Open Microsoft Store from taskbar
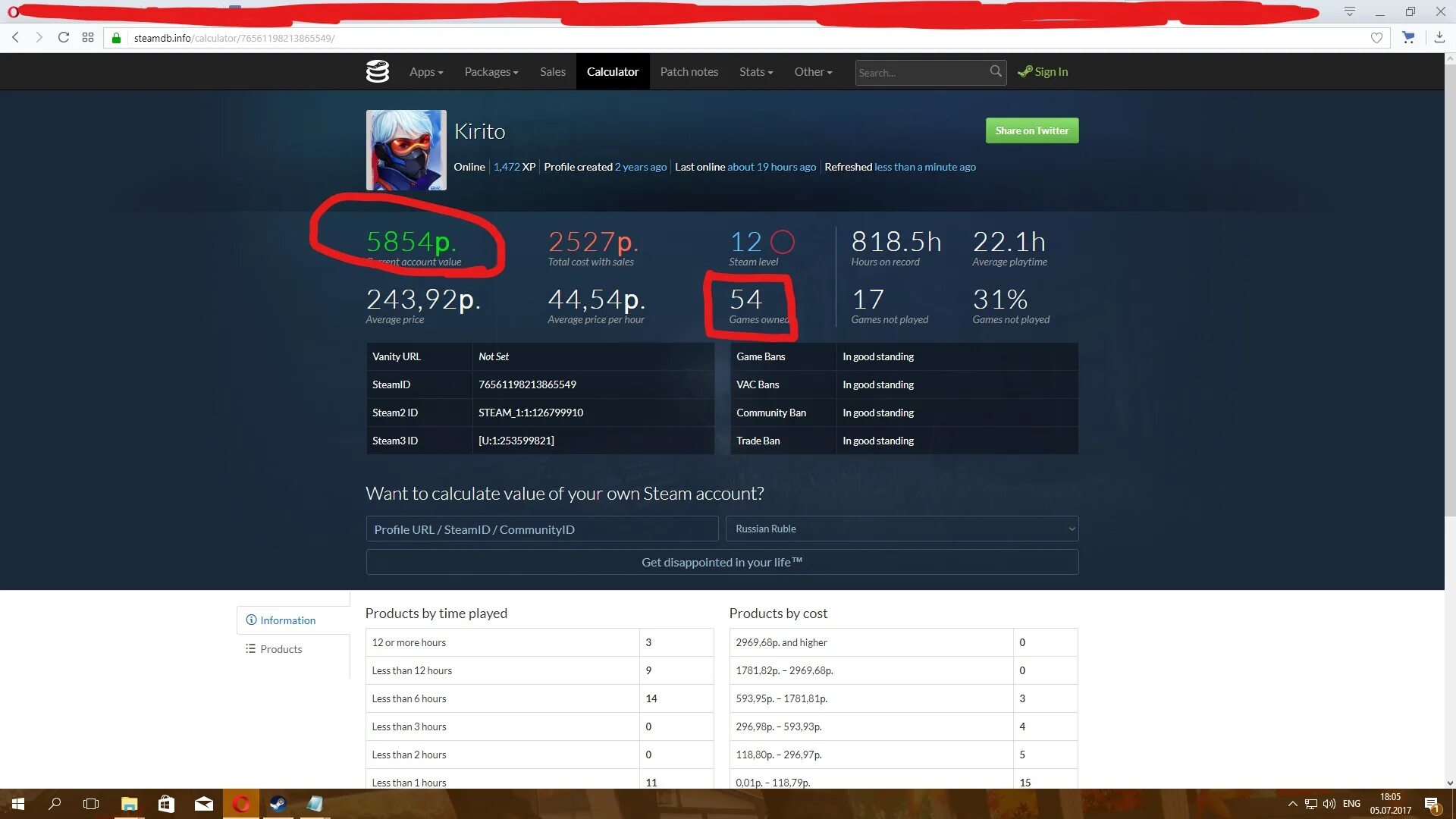 pyautogui.click(x=166, y=804)
